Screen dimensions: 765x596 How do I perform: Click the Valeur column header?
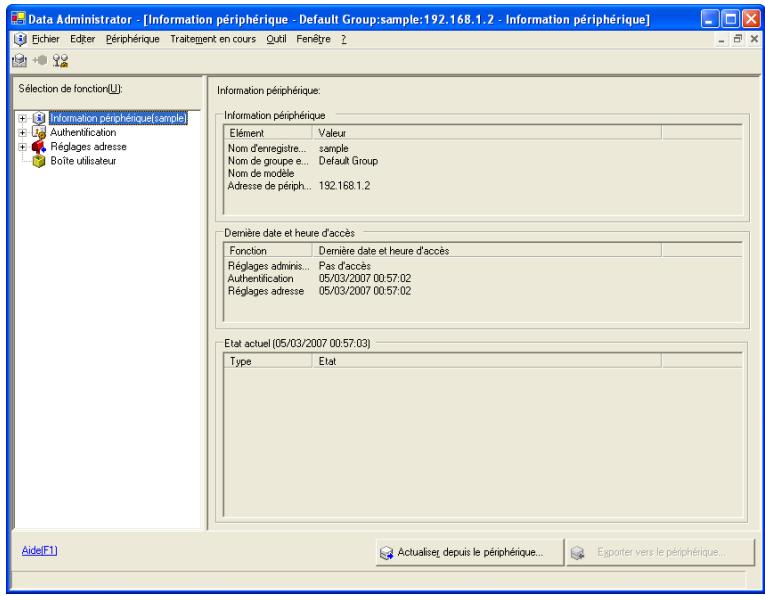pos(486,133)
